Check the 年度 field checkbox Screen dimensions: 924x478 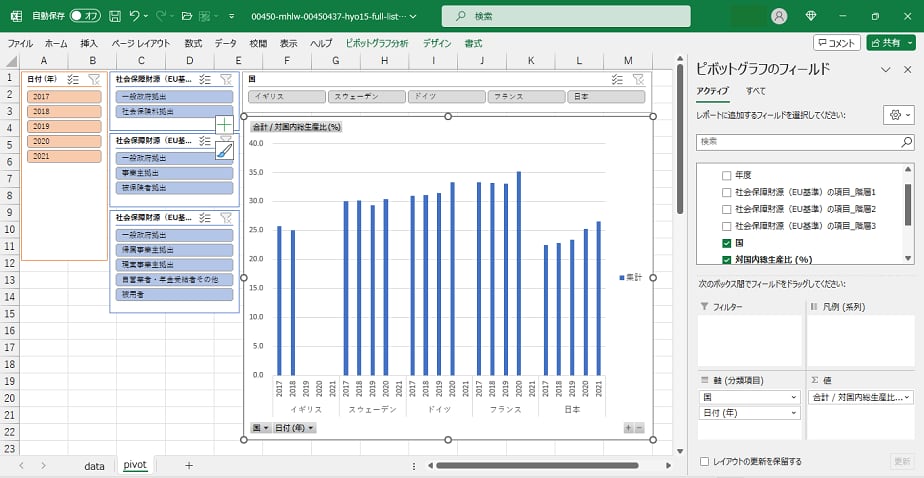click(727, 175)
